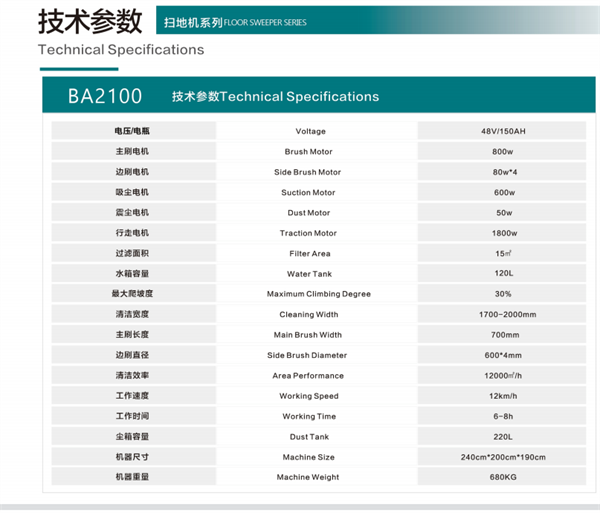This screenshot has height=513, width=600.
Task: Click the '最大爬坡度' row label
Action: 132,293
